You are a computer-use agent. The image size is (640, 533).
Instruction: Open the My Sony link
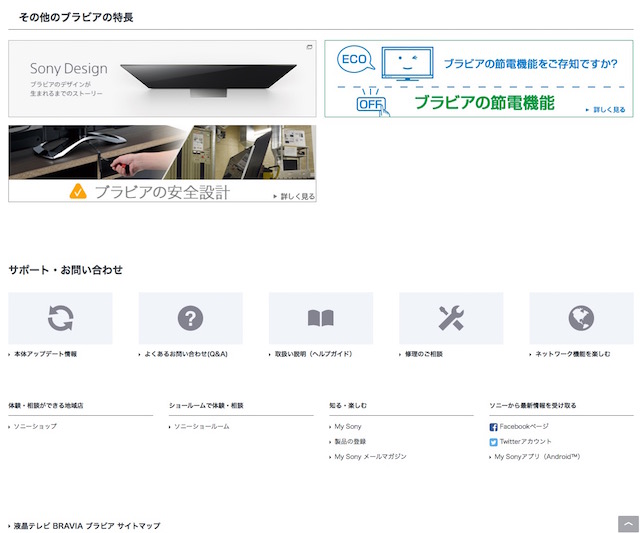click(x=348, y=426)
